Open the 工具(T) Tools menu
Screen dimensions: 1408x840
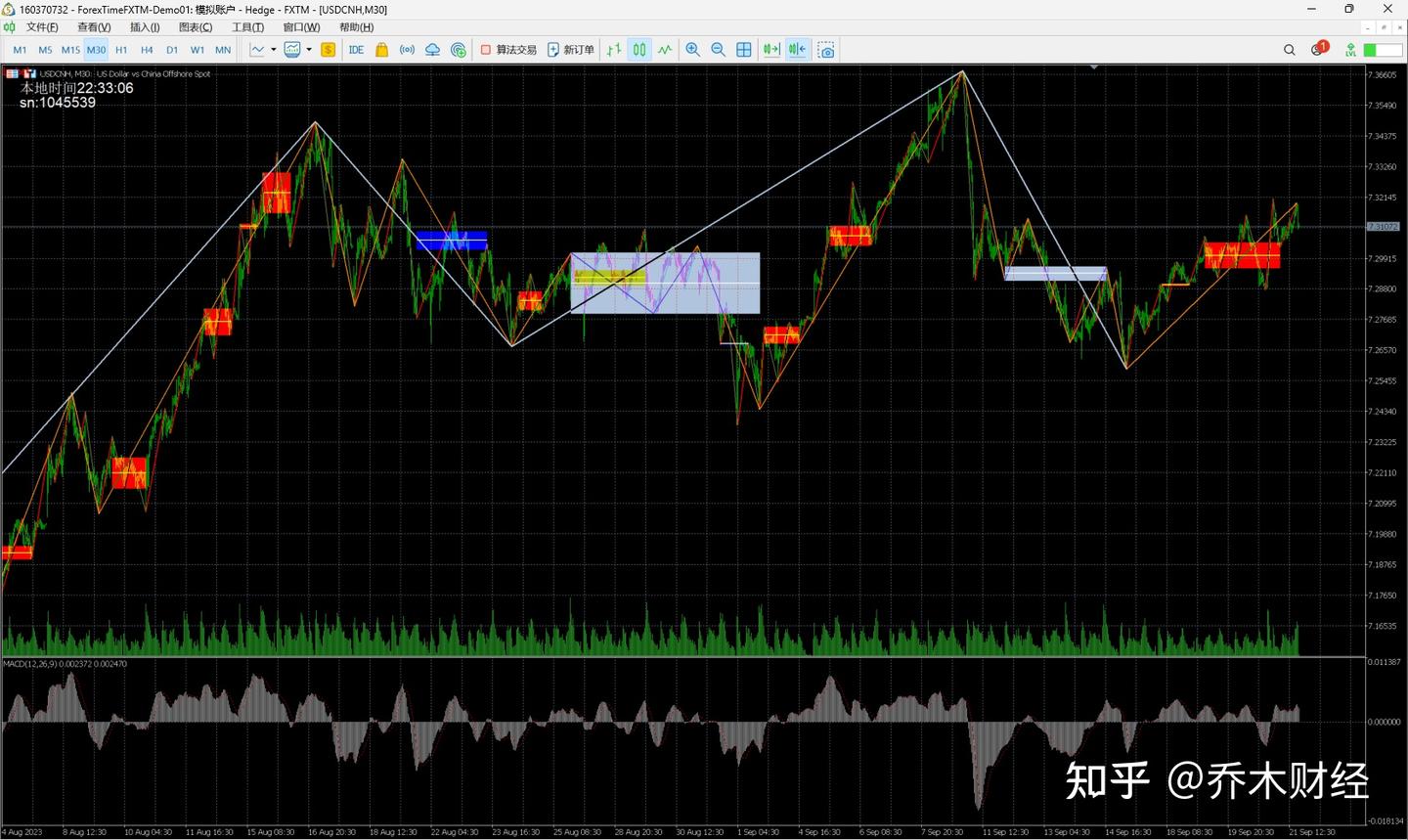click(x=247, y=27)
